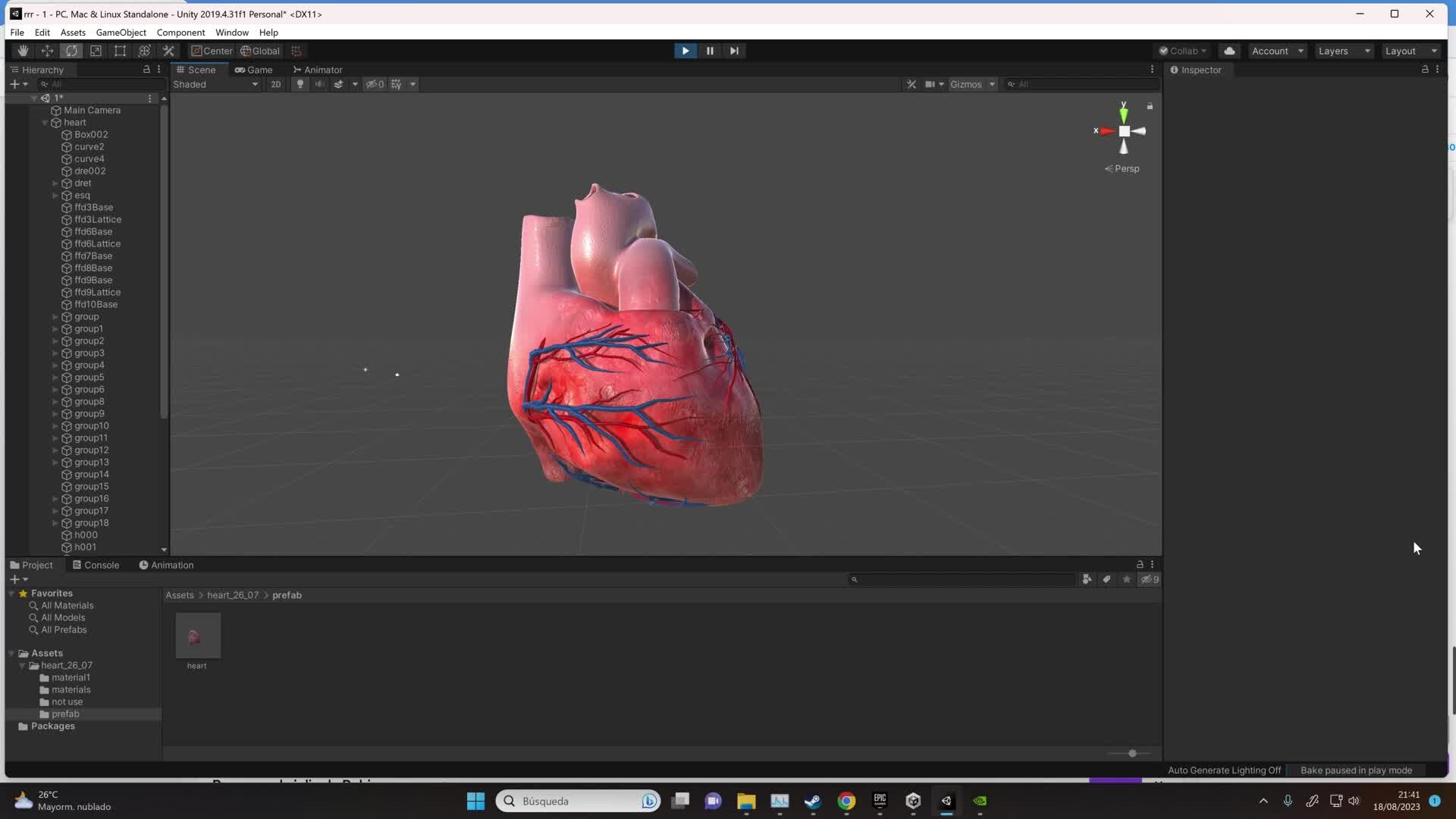Select the Rect transform tool

(120, 50)
